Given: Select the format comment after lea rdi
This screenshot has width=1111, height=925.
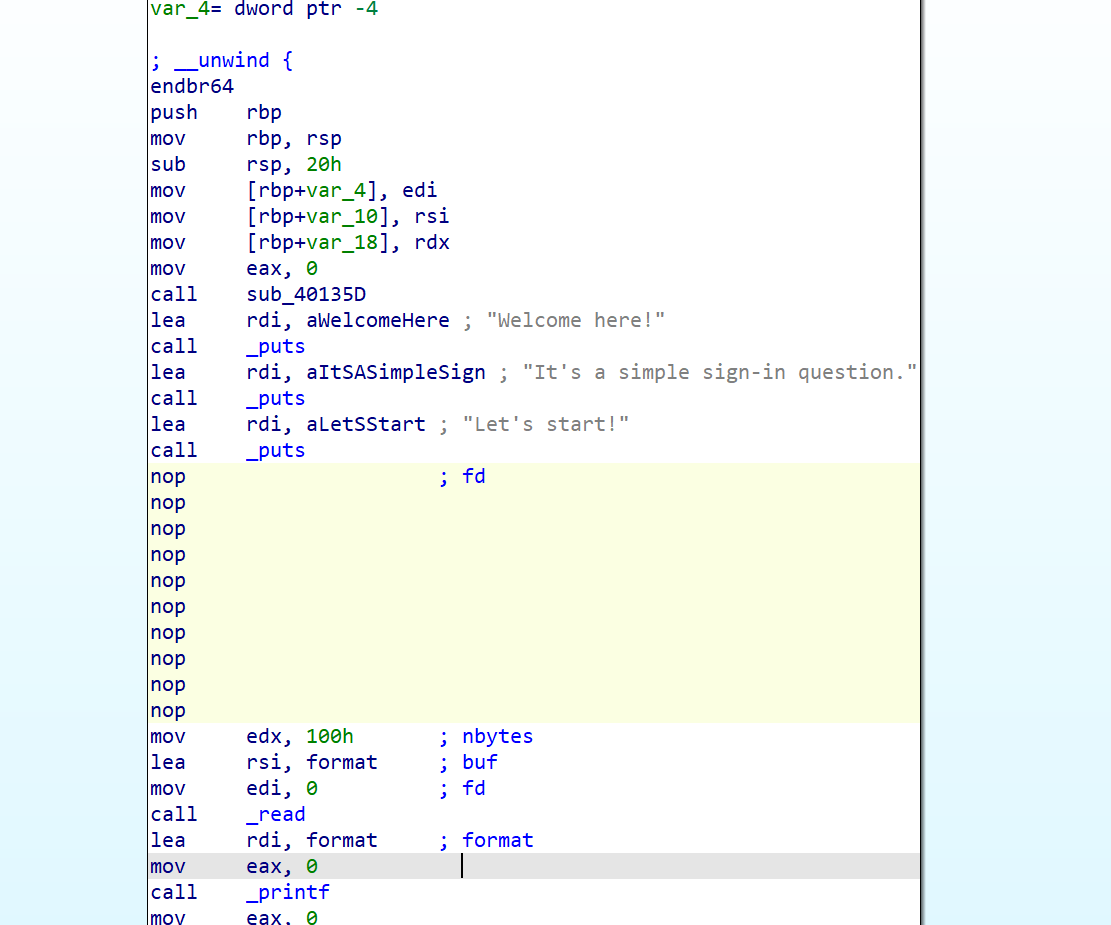Looking at the screenshot, I should (497, 841).
